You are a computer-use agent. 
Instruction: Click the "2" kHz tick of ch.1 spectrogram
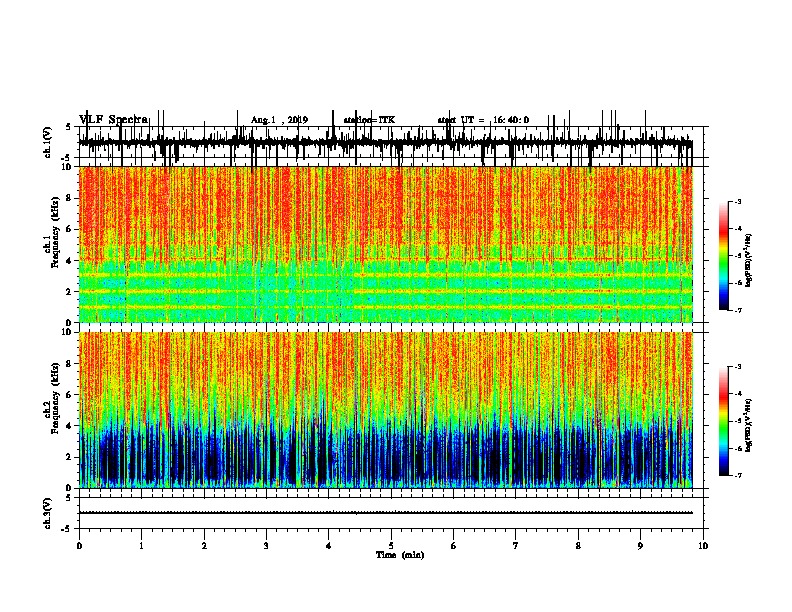[70, 291]
